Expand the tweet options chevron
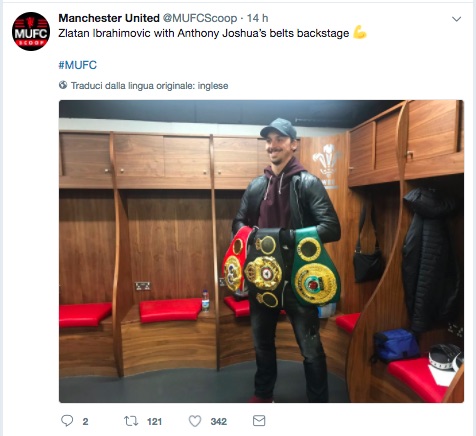 [x=456, y=19]
